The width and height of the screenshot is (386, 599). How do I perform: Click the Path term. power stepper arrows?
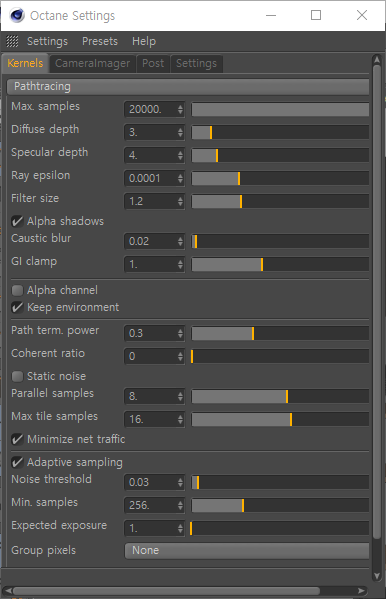[x=180, y=333]
